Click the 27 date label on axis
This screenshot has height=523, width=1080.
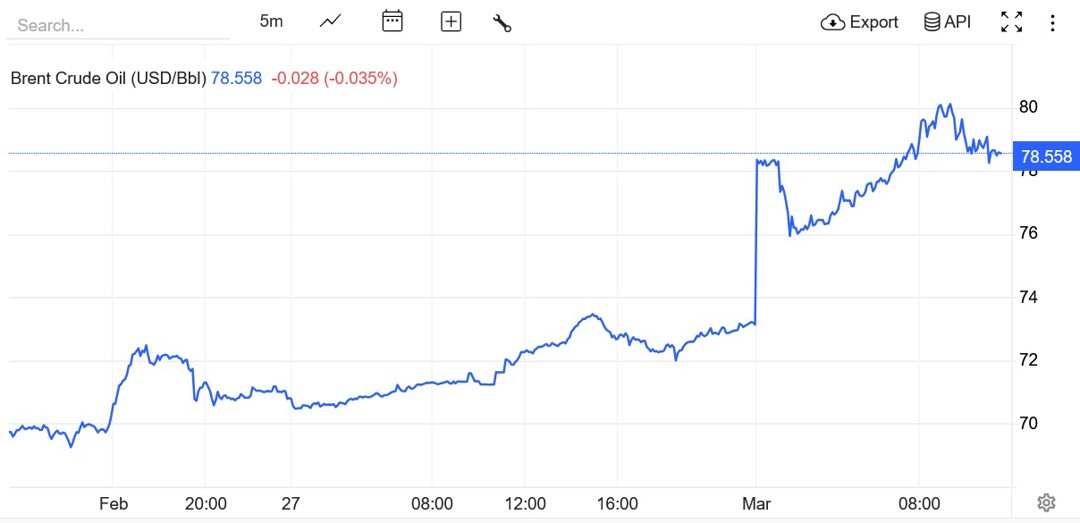click(290, 504)
